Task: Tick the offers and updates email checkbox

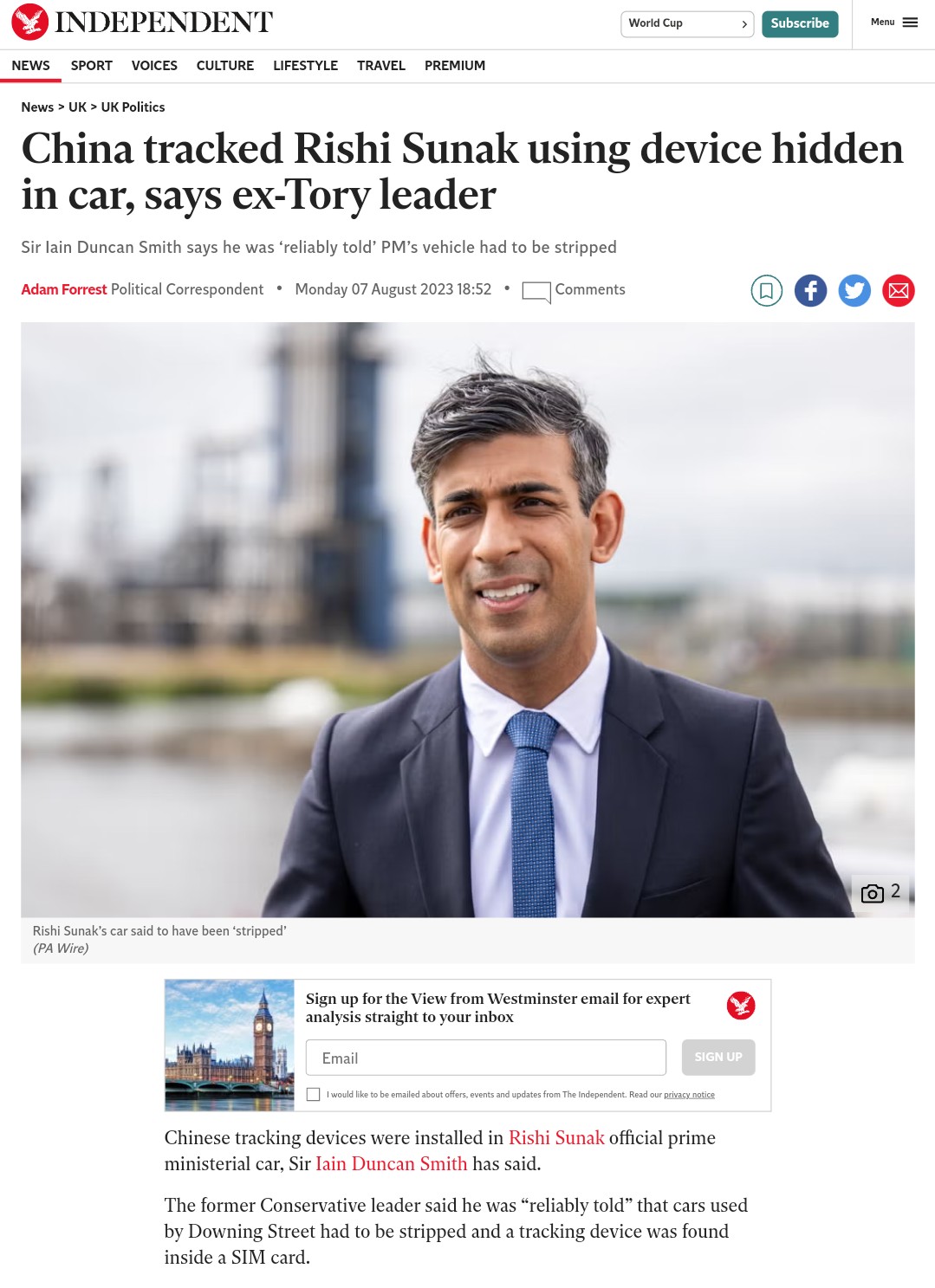Action: click(x=314, y=1095)
